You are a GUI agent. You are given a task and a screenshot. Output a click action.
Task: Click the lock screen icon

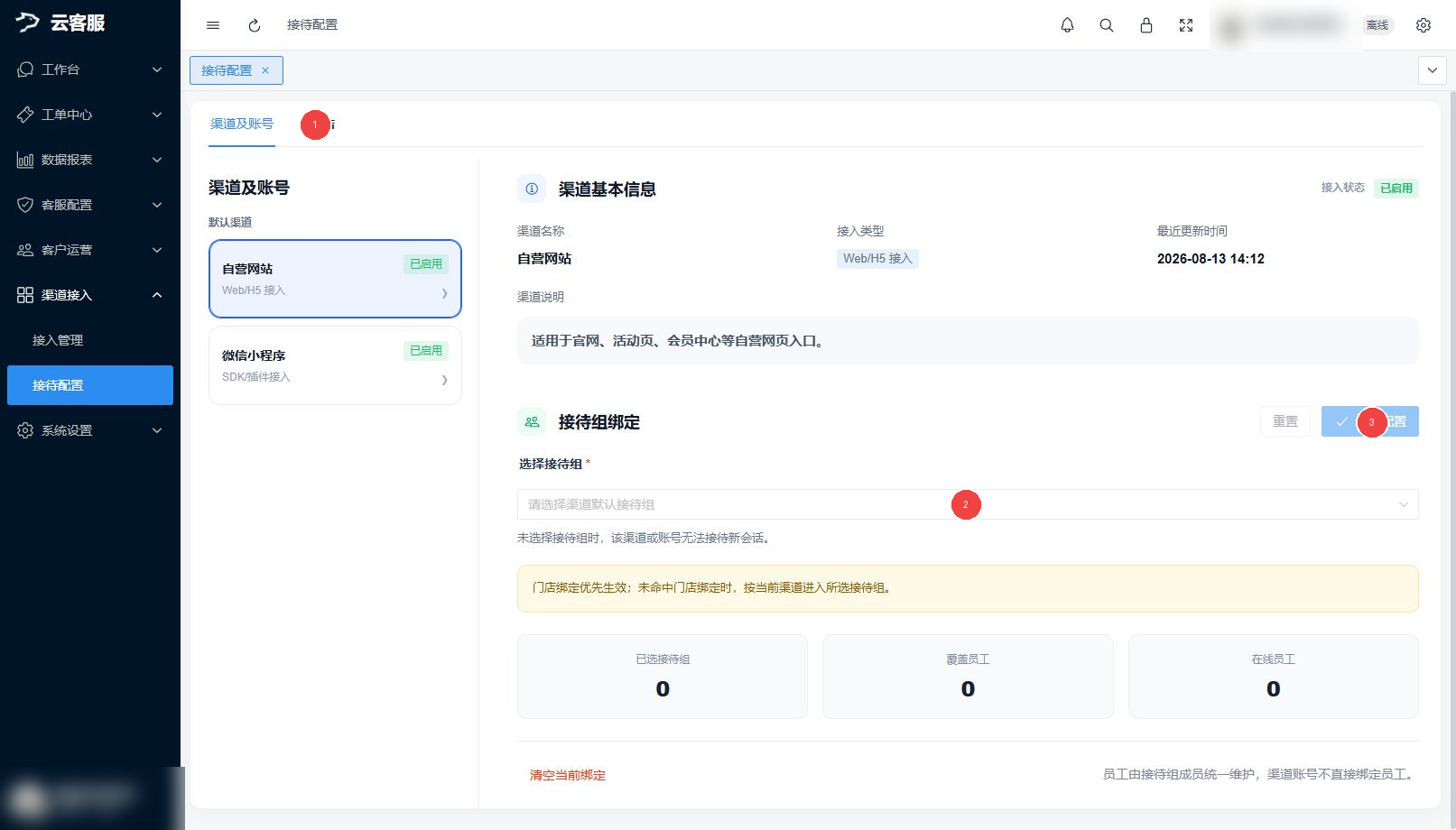click(x=1146, y=25)
